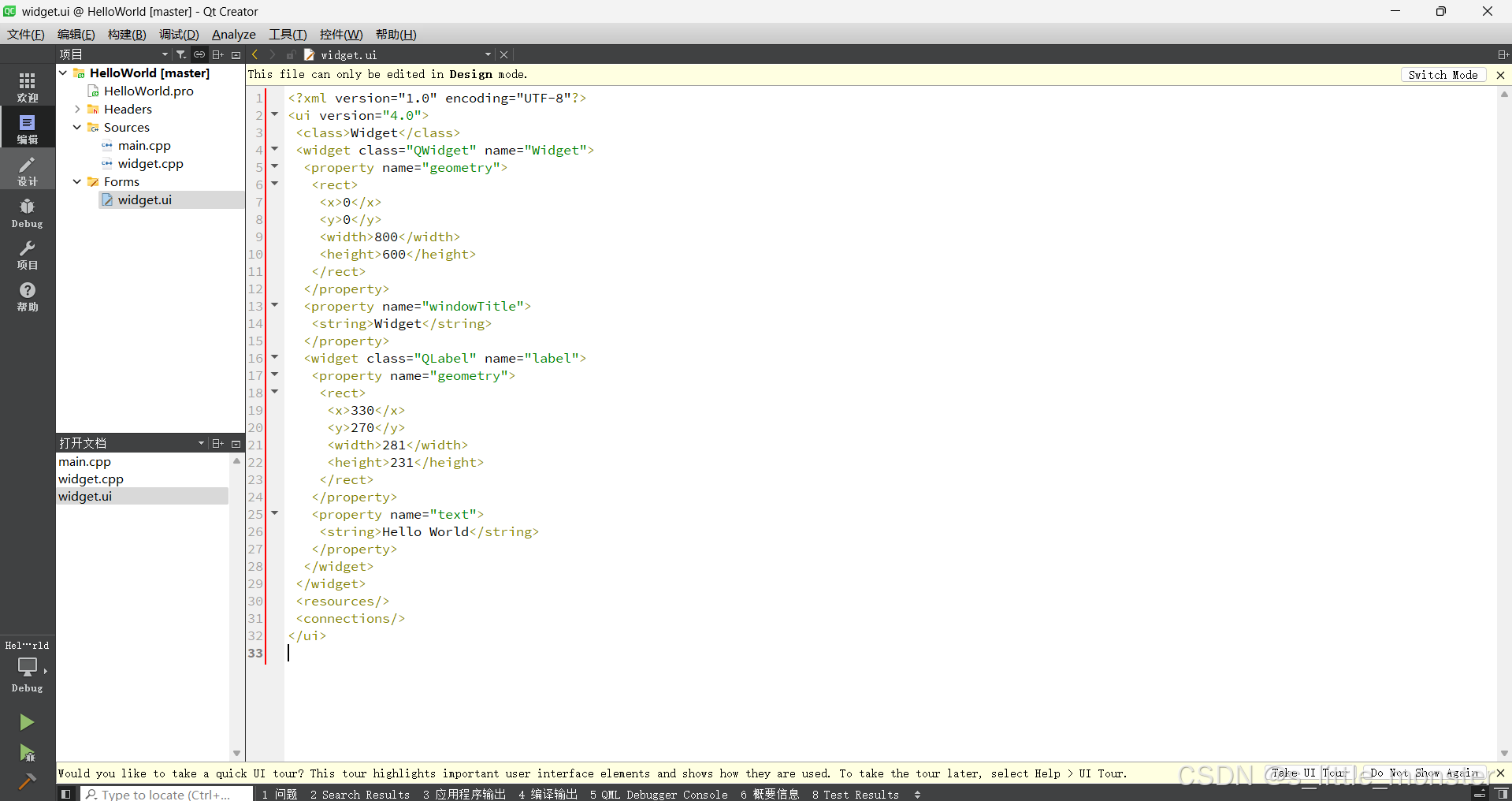Click the locator search field
The width and height of the screenshot is (1512, 801).
coord(166,794)
